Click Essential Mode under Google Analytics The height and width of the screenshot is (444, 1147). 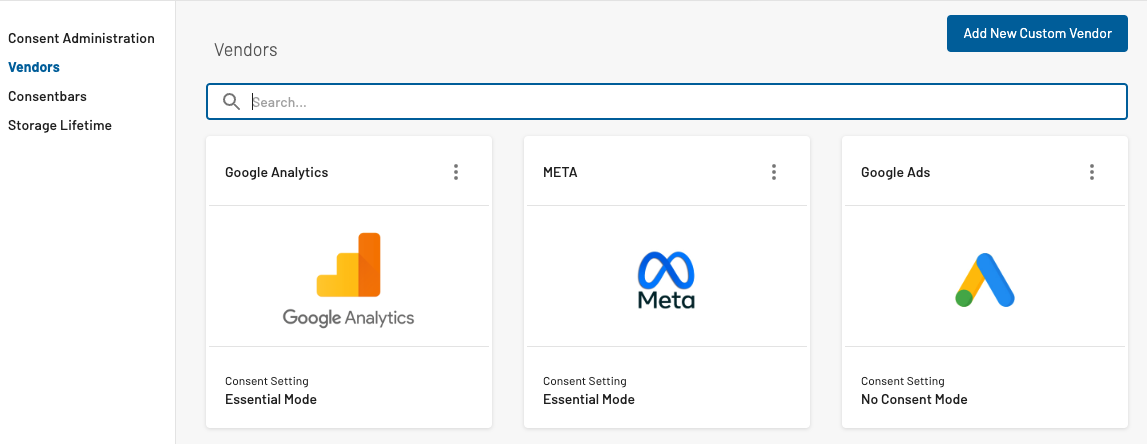271,399
